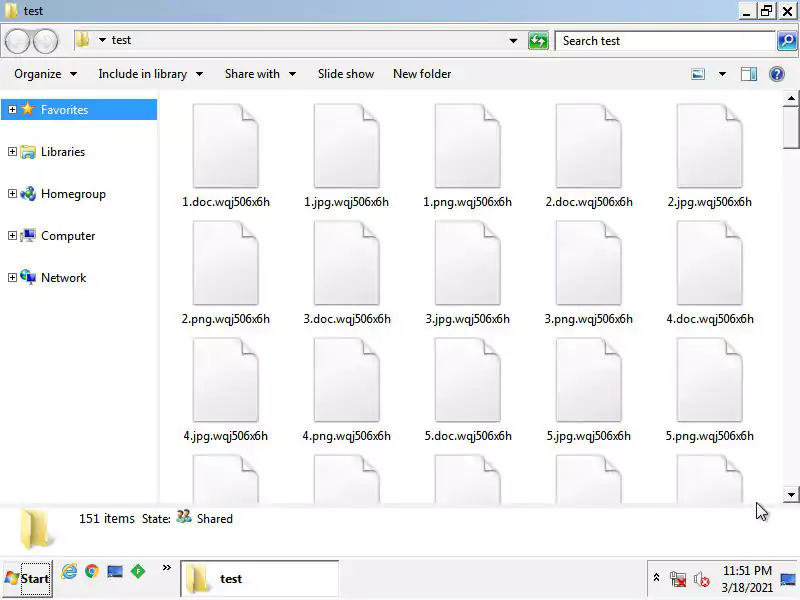
Task: Select Favorites in the navigation pane
Action: pyautogui.click(x=64, y=110)
